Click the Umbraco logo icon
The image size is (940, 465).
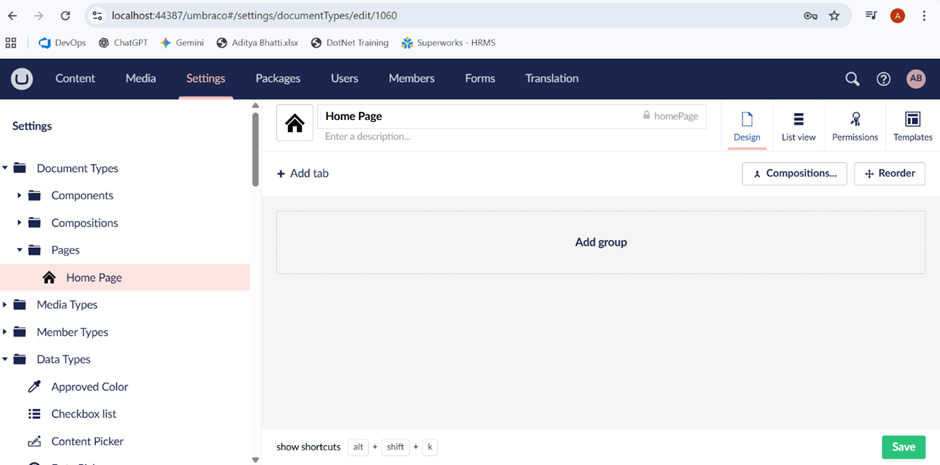[22, 79]
